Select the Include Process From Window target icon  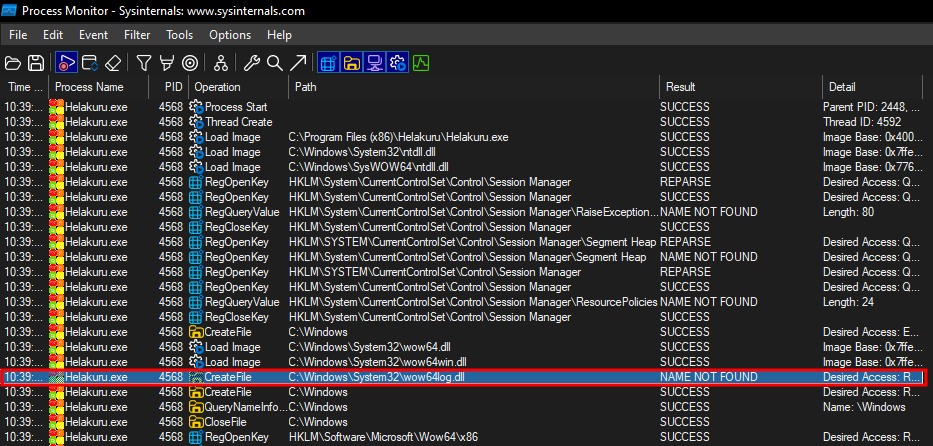tap(190, 62)
